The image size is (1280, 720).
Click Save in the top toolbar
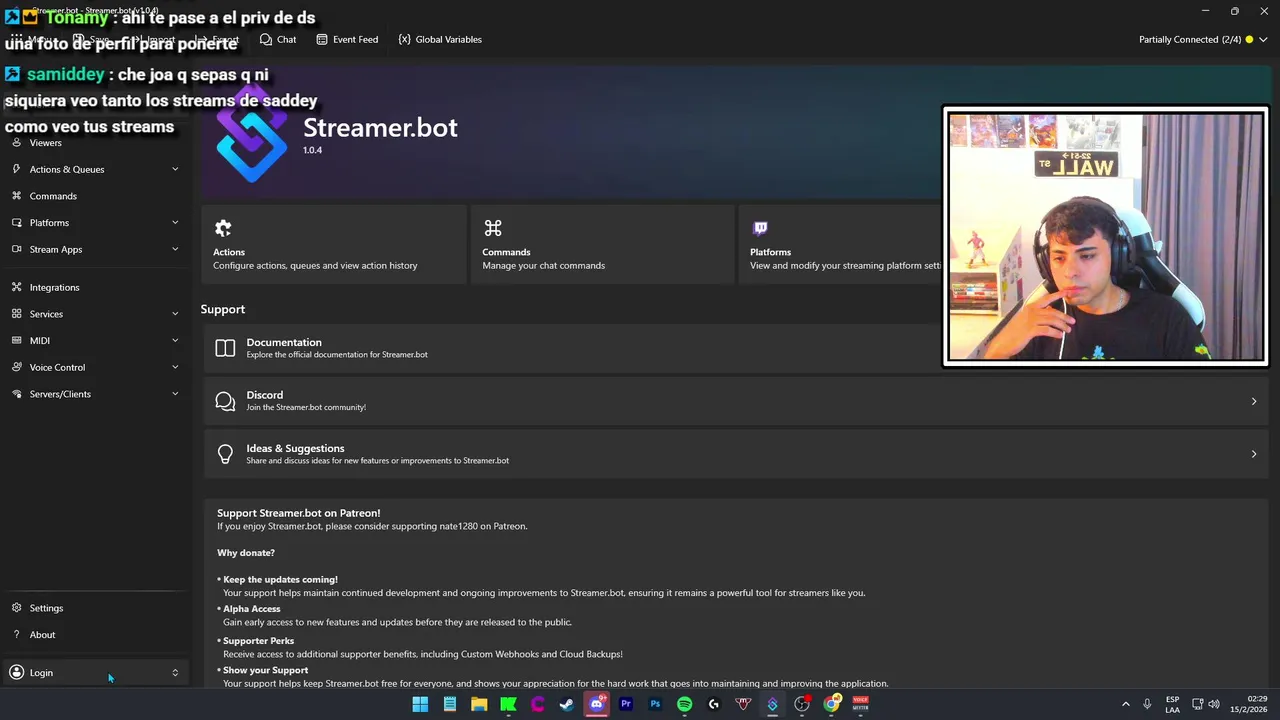click(x=91, y=39)
